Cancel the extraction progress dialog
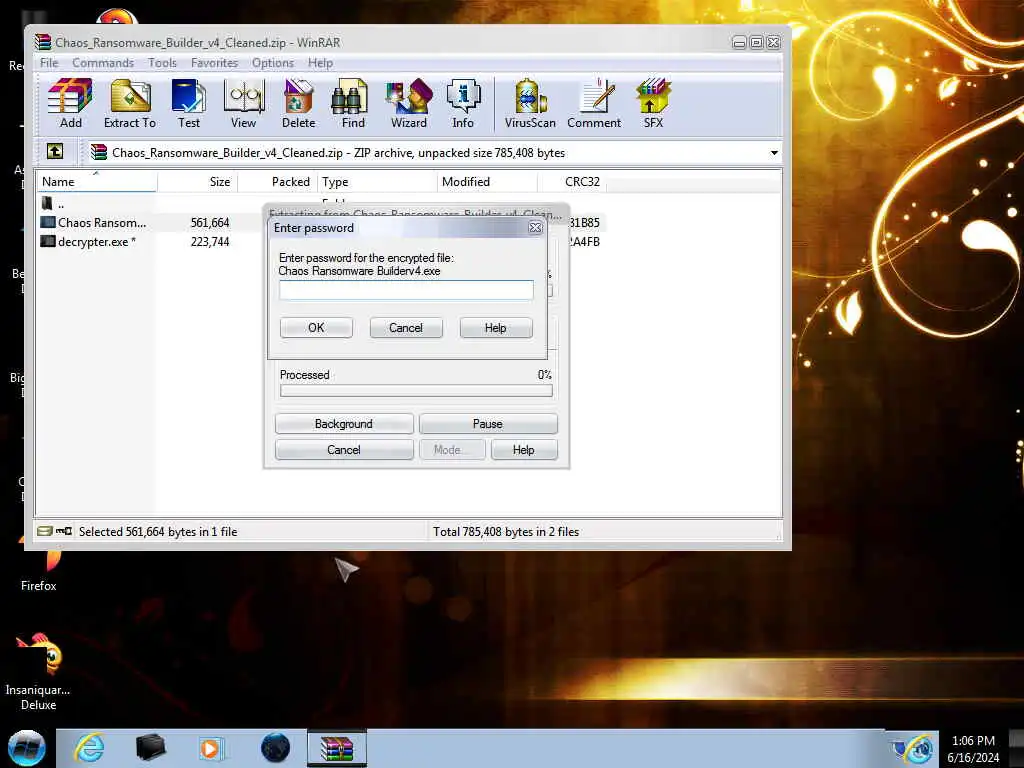Viewport: 1024px width, 768px height. click(x=344, y=450)
